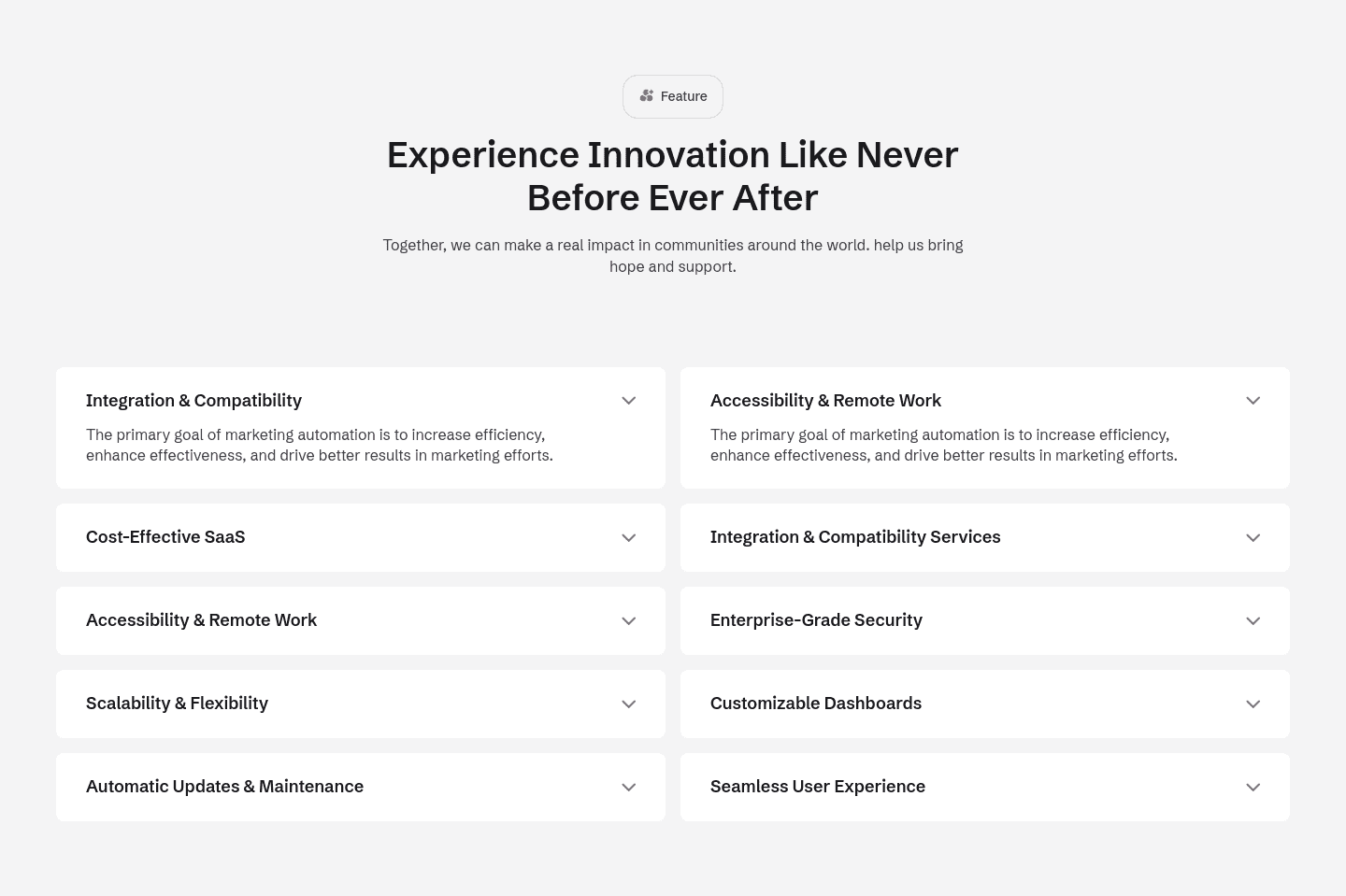The height and width of the screenshot is (896, 1346).
Task: Click the Cost-Effective SaaS title
Action: (165, 537)
